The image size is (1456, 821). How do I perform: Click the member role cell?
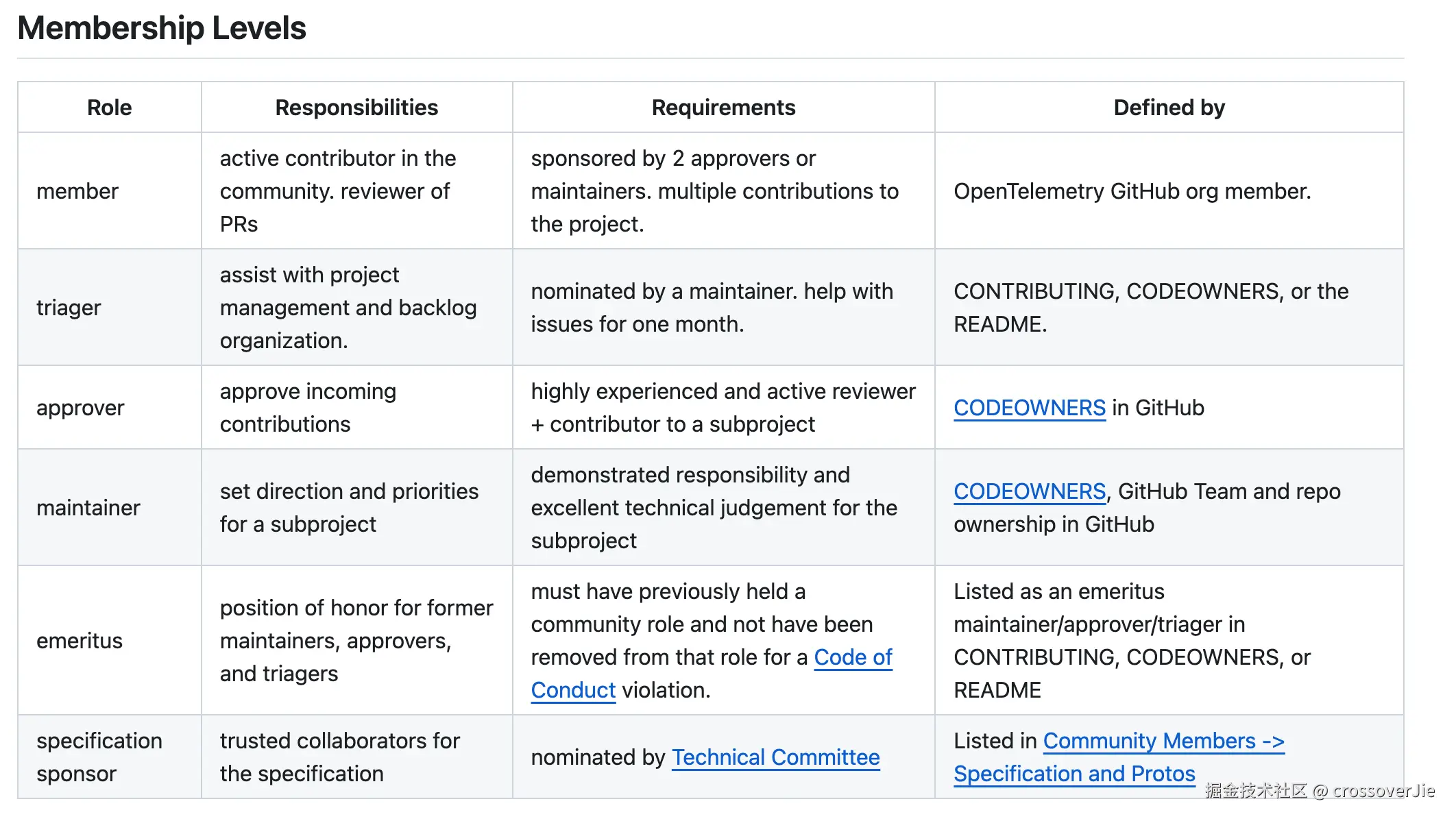[x=77, y=191]
